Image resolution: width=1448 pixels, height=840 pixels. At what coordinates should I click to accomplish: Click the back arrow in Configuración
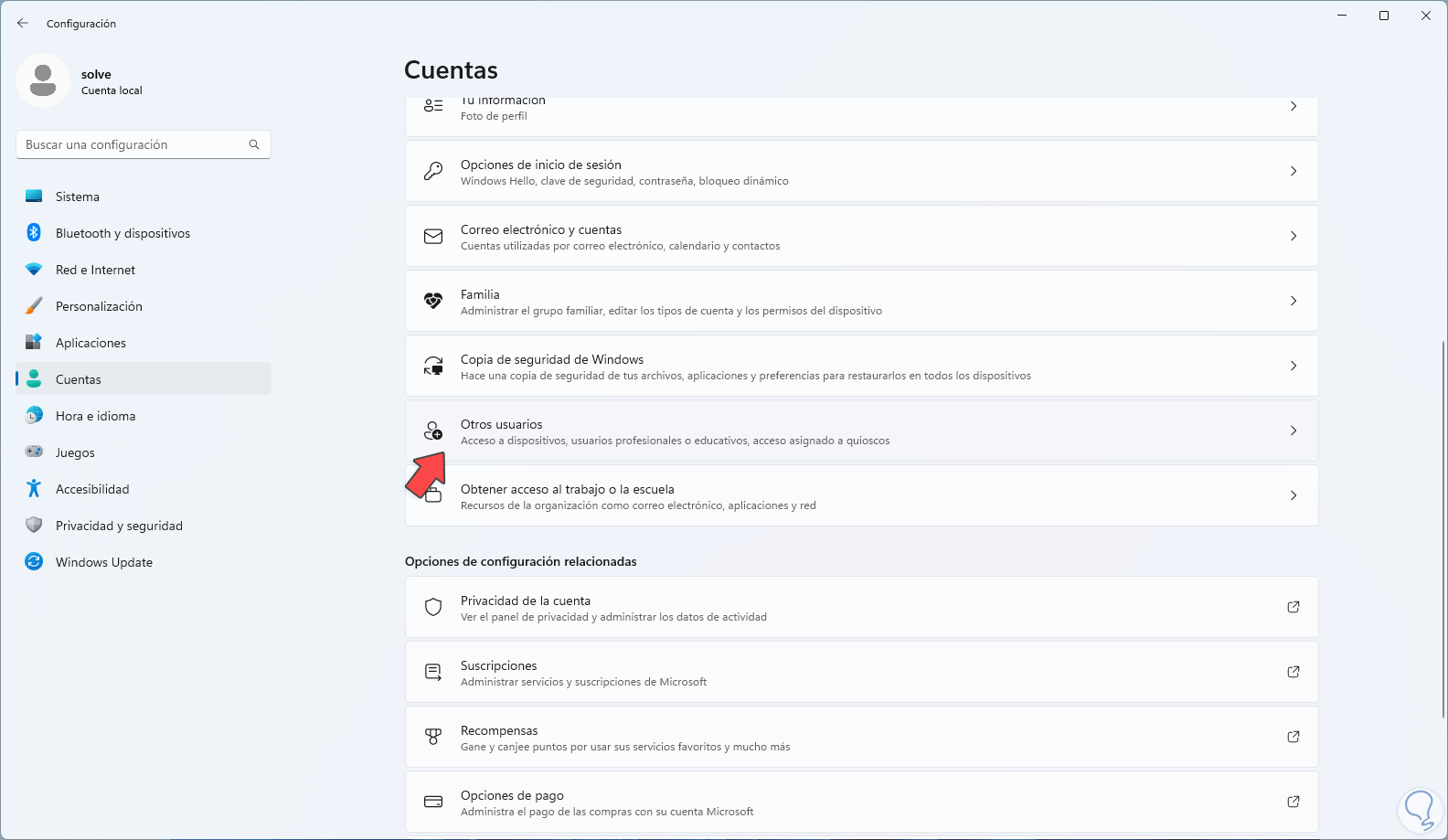23,23
